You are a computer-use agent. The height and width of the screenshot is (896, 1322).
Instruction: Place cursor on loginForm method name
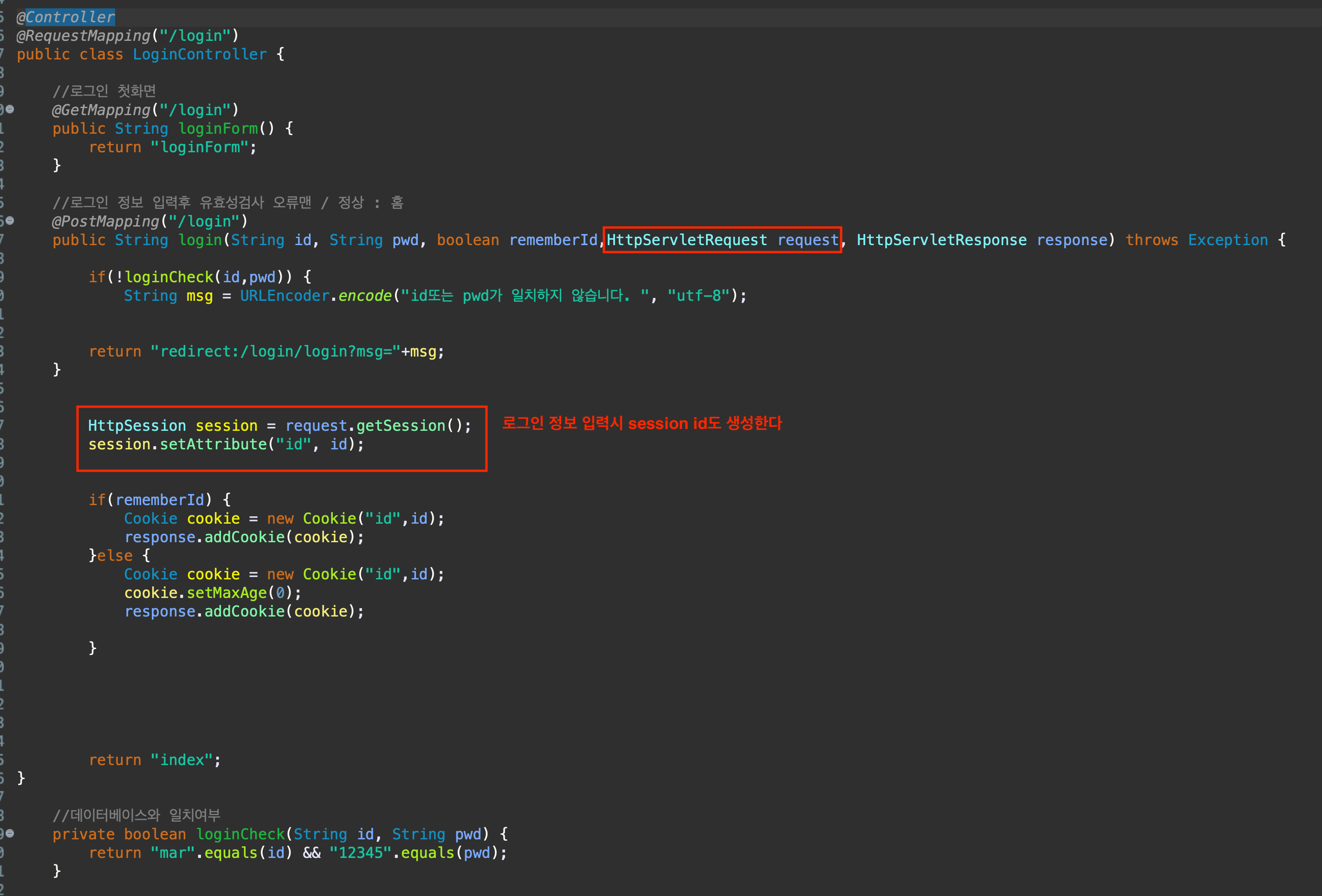point(218,129)
